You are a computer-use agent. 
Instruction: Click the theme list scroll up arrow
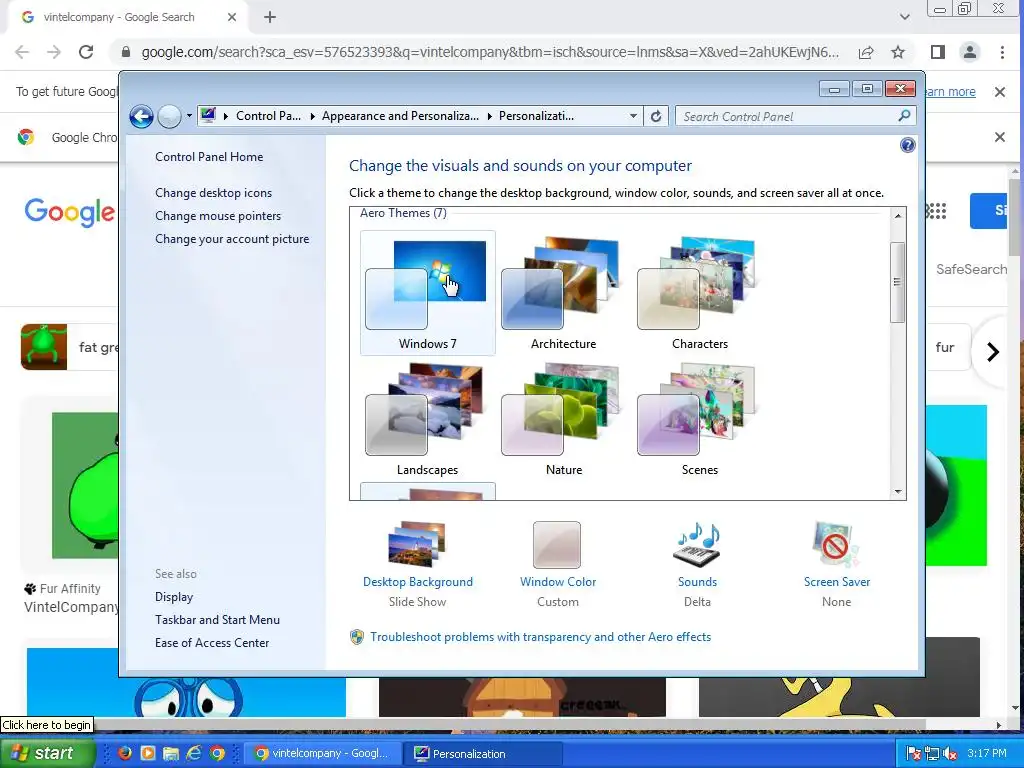tap(898, 215)
